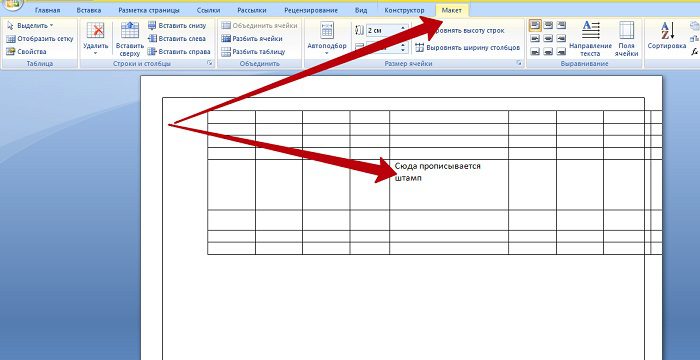
Task: Switch to the Конструктор tab
Action: click(404, 10)
